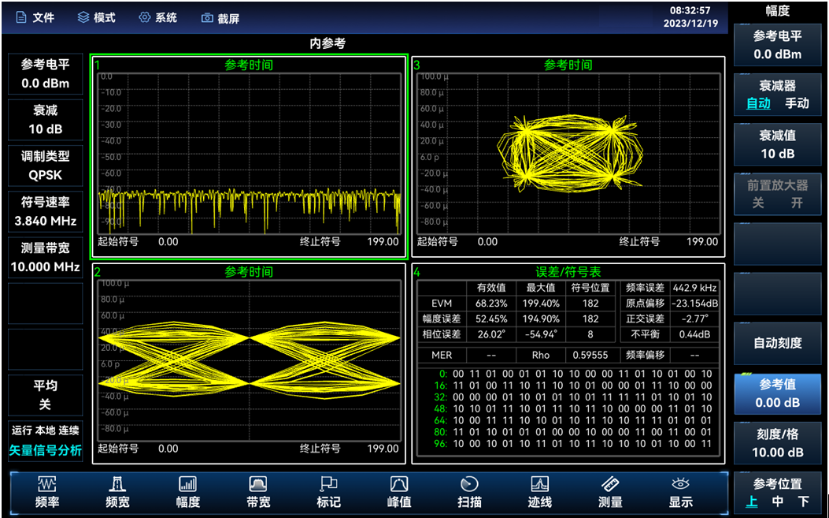Screen dimensions: 829x518
Task: Open the 模式 mode menu
Action: 96,18
